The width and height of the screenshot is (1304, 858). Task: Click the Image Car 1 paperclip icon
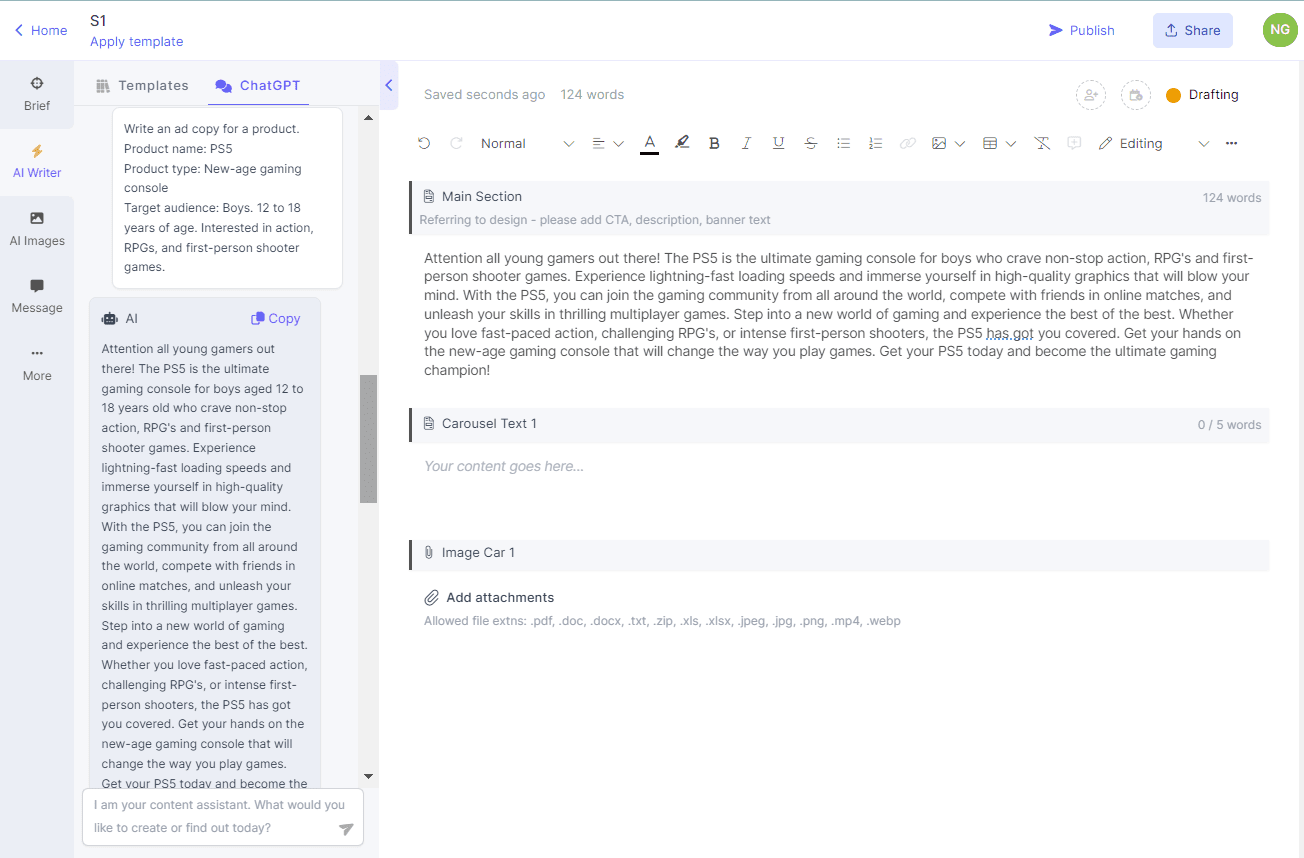point(429,552)
